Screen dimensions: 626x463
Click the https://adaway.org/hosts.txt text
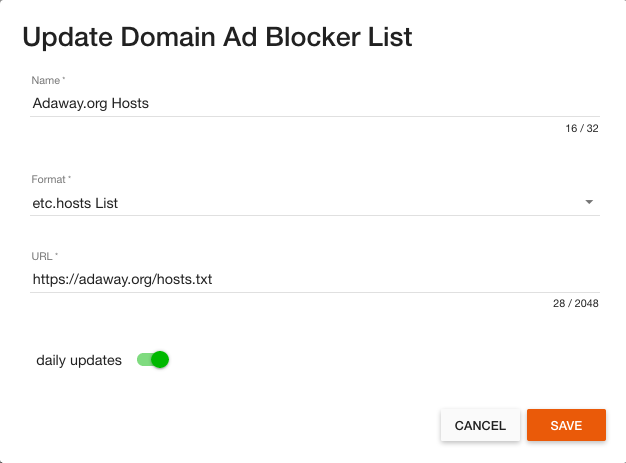click(122, 279)
